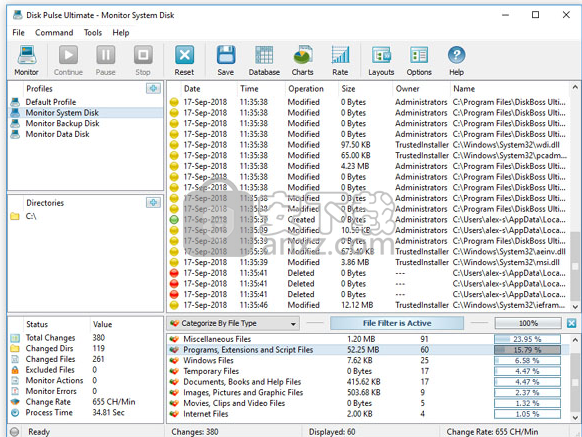Screen dimensions: 582x437
Task: Select Images, Pictures and Graphic Files row
Action: click(368, 392)
